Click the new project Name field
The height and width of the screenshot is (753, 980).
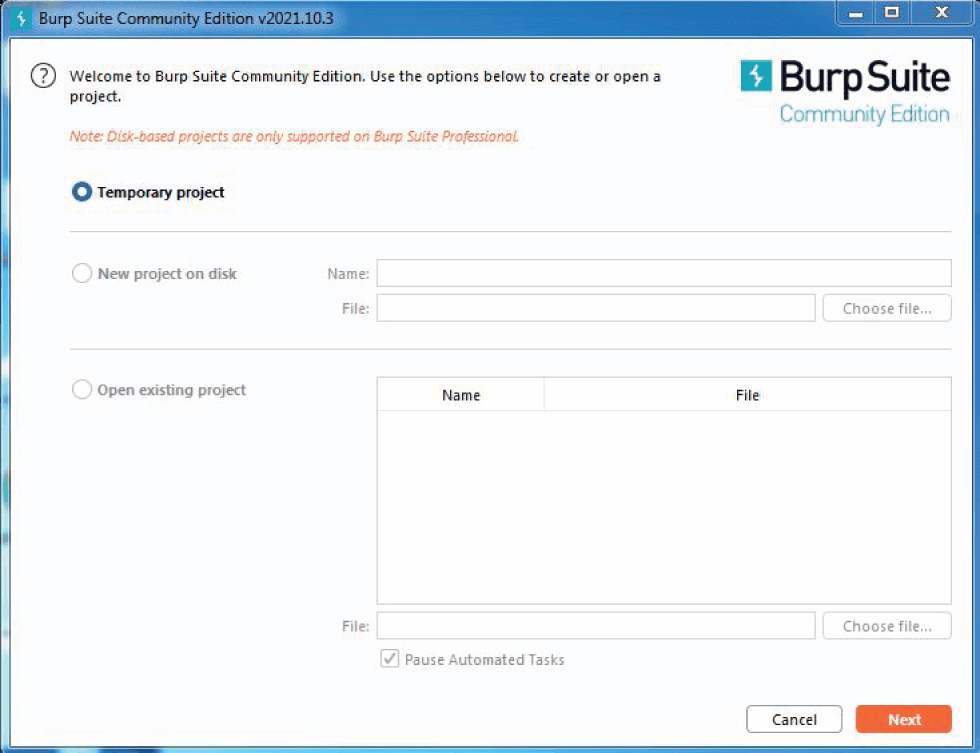[x=663, y=273]
